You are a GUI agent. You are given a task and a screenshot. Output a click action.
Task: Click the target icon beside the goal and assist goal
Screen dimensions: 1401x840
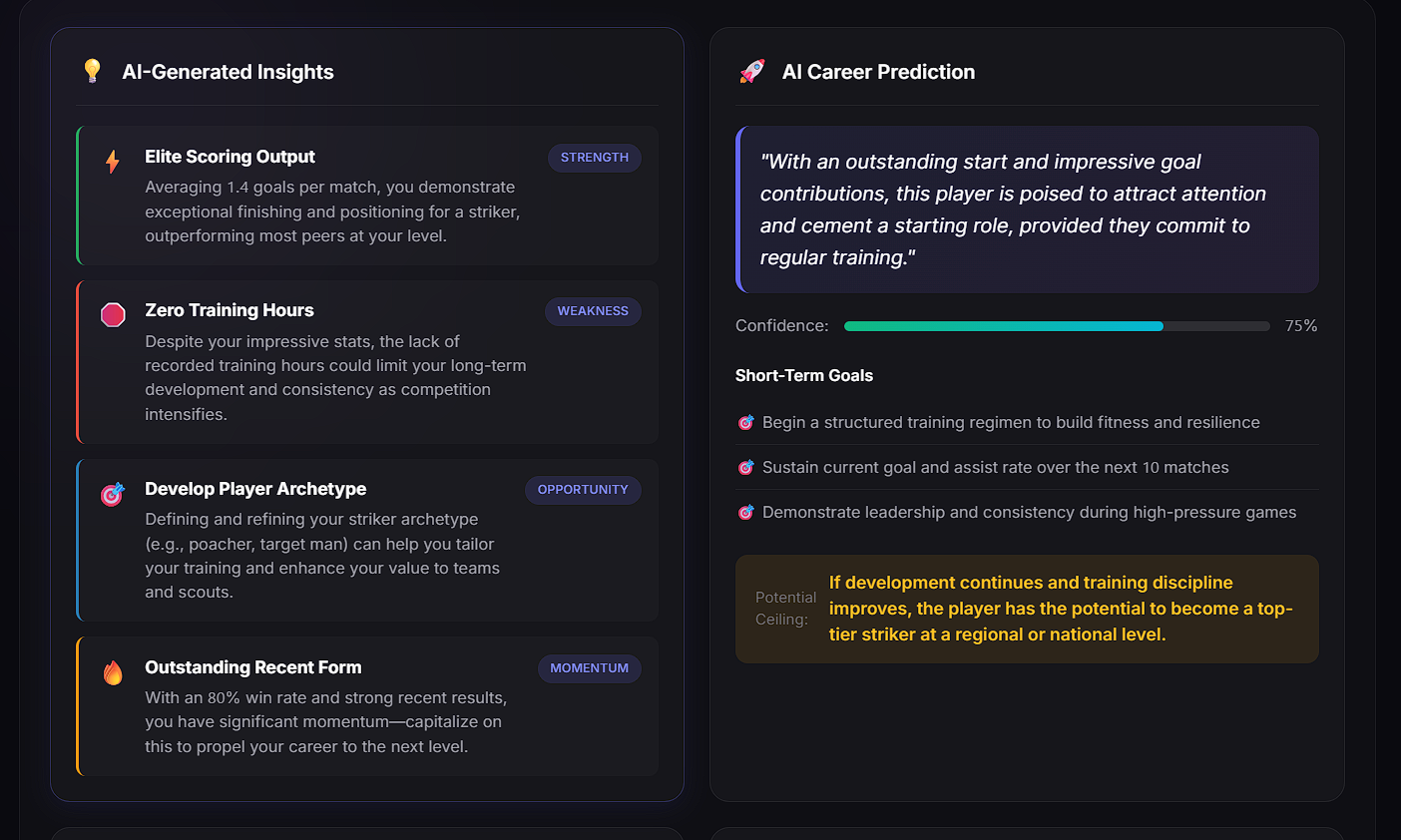point(746,467)
